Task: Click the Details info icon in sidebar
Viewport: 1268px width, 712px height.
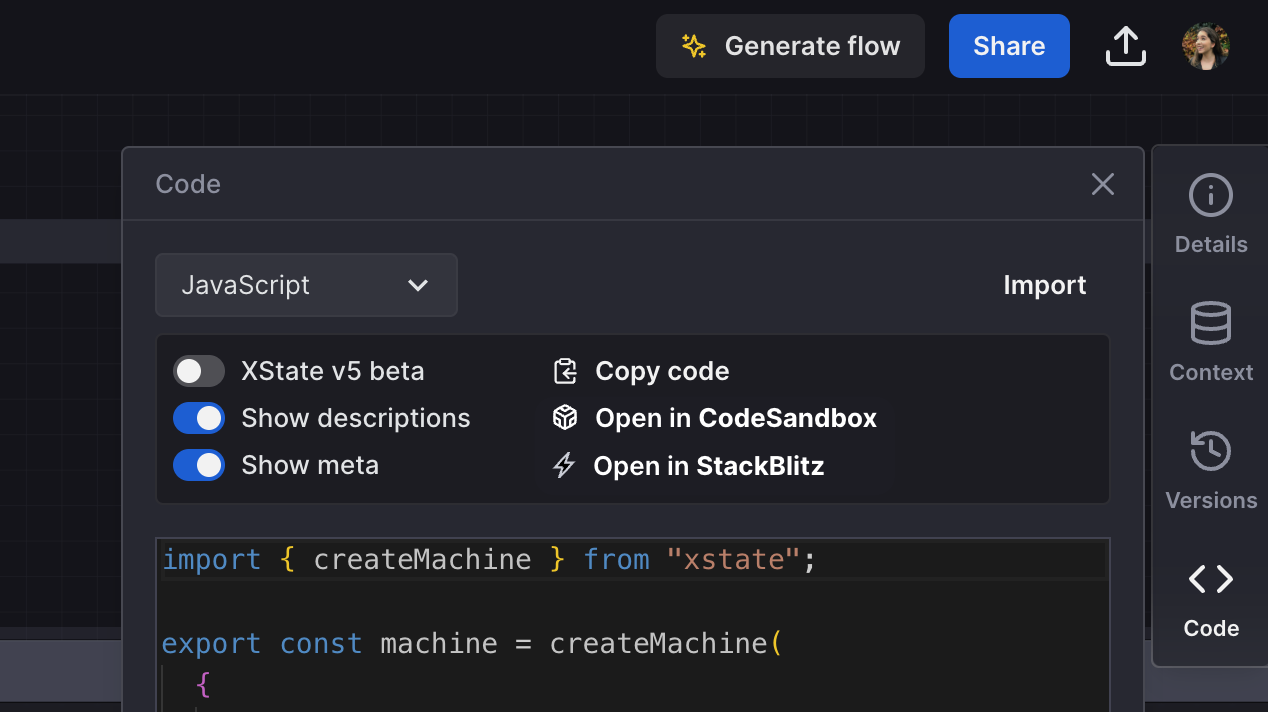Action: coord(1210,195)
